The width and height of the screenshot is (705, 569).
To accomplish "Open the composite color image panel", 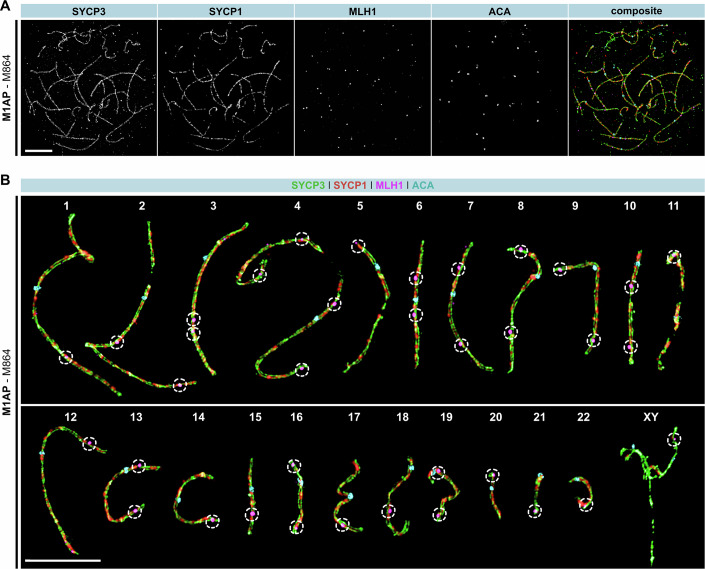I will tap(637, 87).
